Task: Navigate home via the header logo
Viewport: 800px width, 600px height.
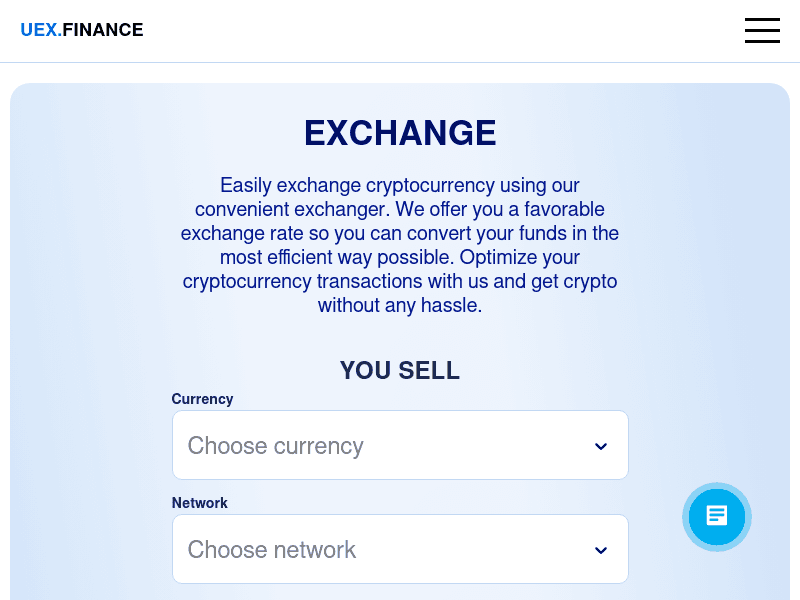Action: pyautogui.click(x=82, y=30)
